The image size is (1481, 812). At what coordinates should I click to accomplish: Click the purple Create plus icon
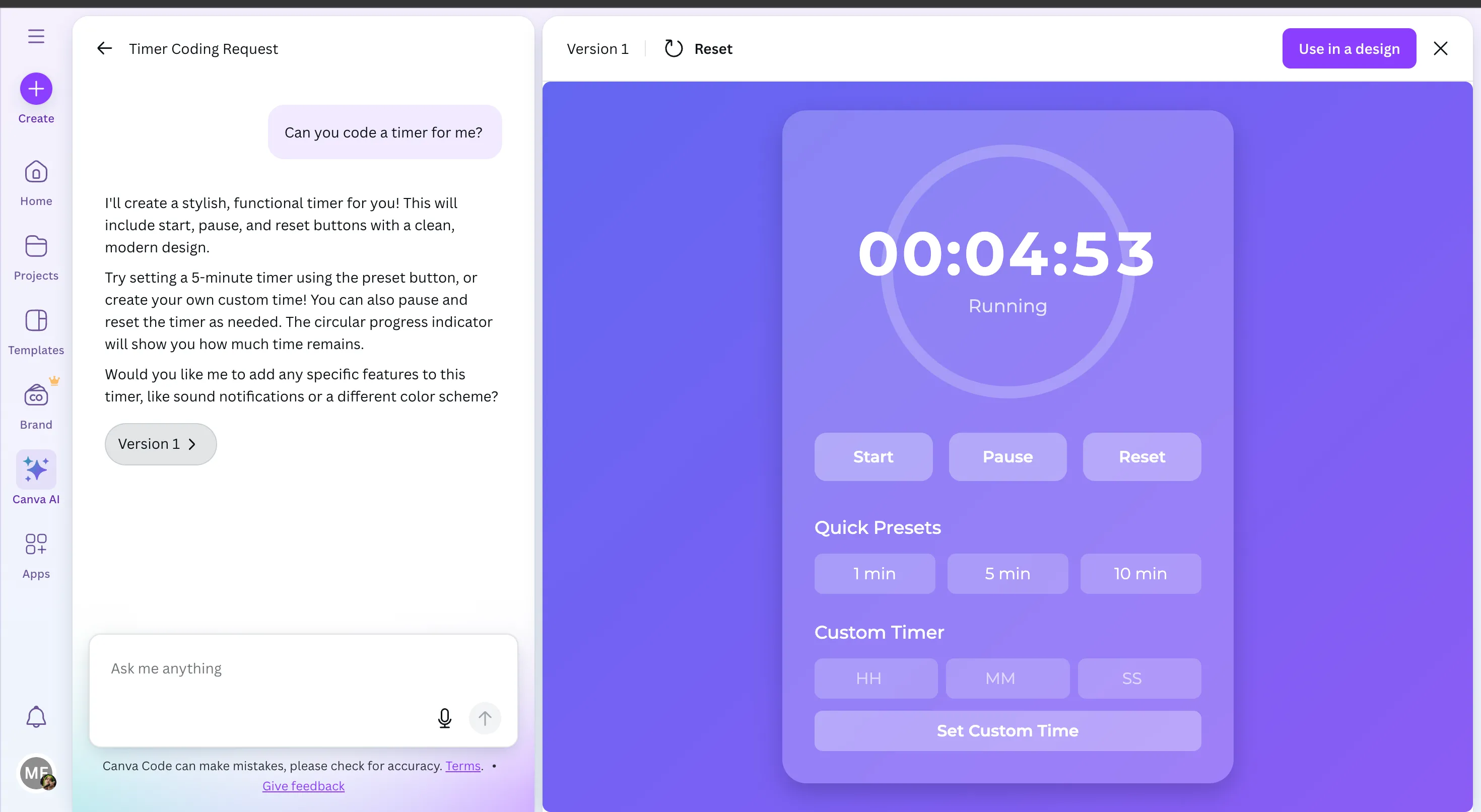pyautogui.click(x=36, y=89)
